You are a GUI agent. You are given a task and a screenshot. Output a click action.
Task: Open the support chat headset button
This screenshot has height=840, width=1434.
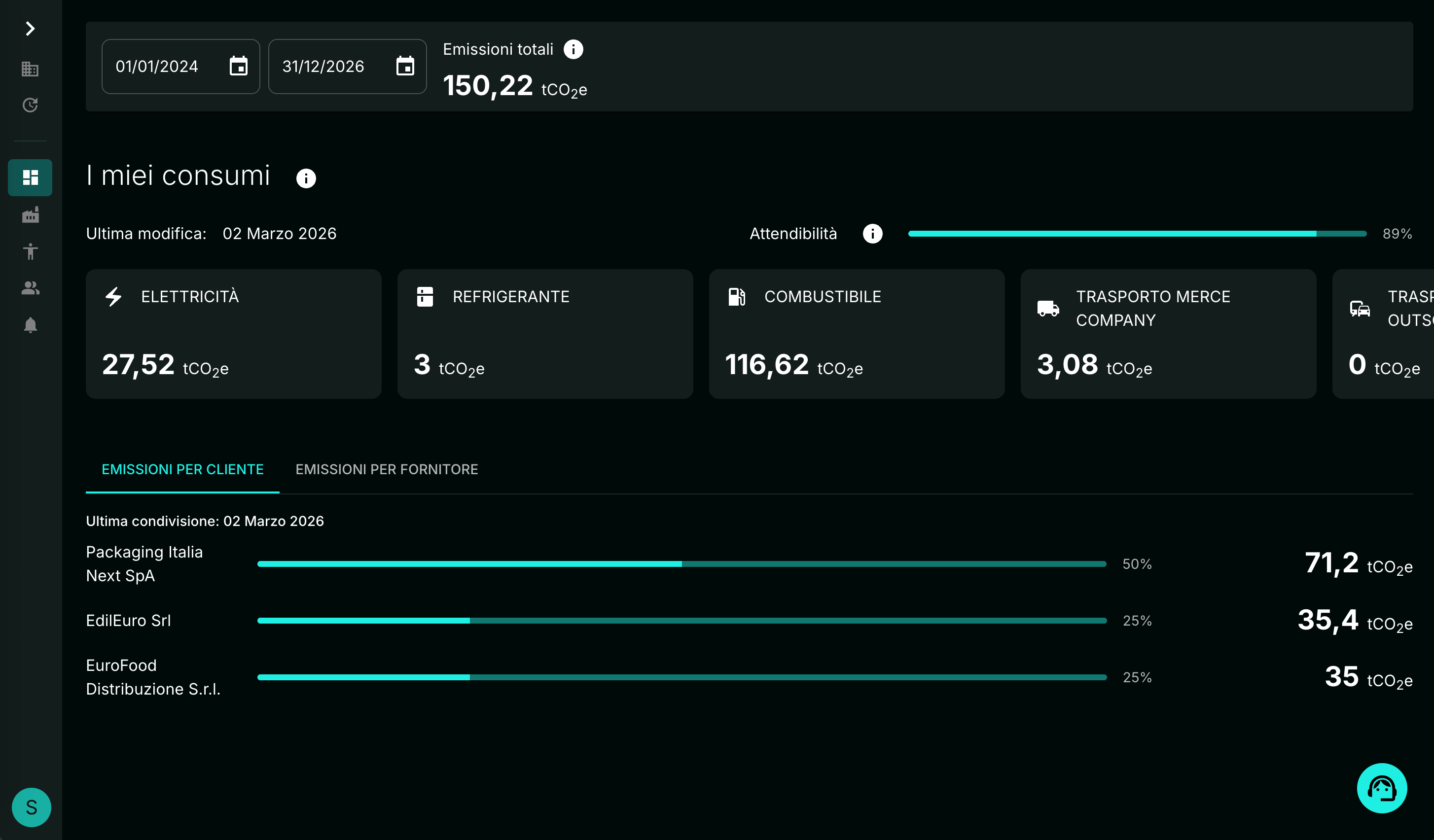1382,788
